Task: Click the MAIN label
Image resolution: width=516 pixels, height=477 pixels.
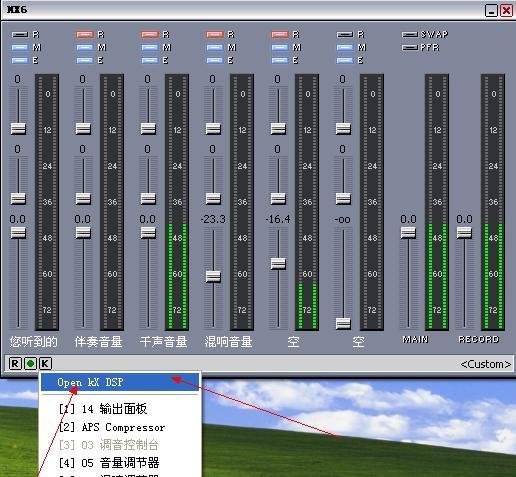Action: [x=415, y=339]
